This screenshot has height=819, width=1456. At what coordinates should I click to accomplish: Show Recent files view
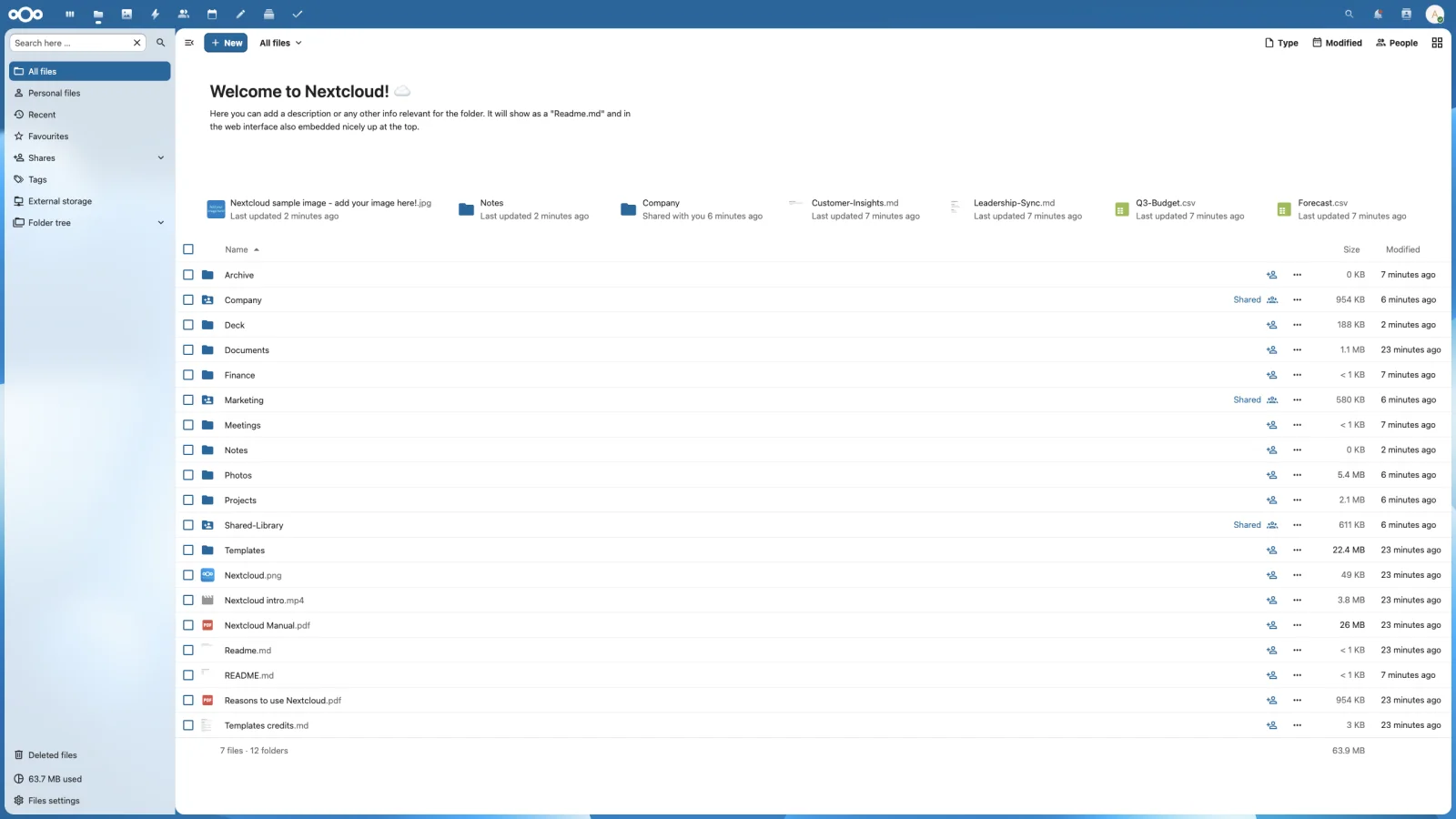click(90, 115)
